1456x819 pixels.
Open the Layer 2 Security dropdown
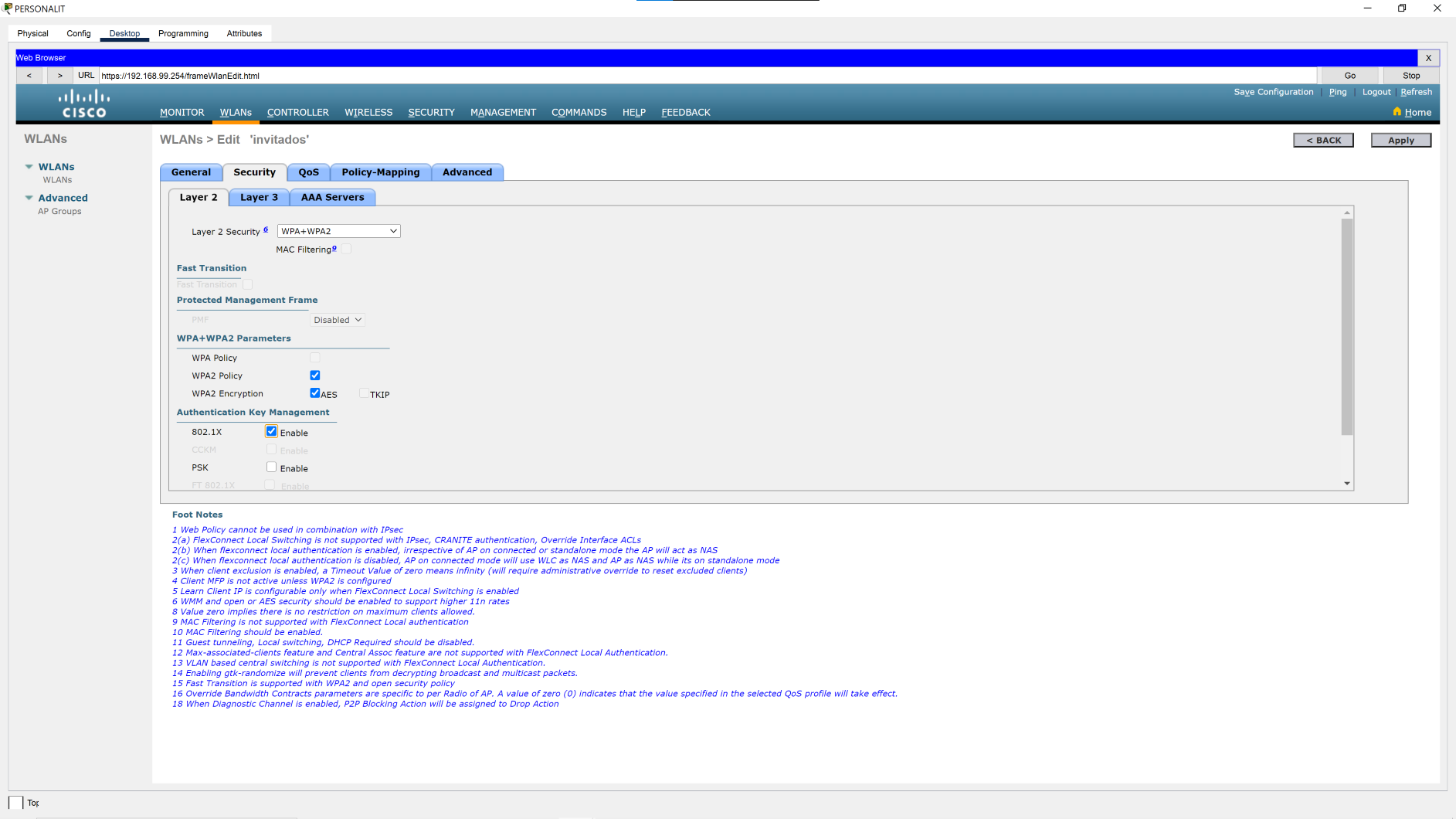click(x=338, y=230)
